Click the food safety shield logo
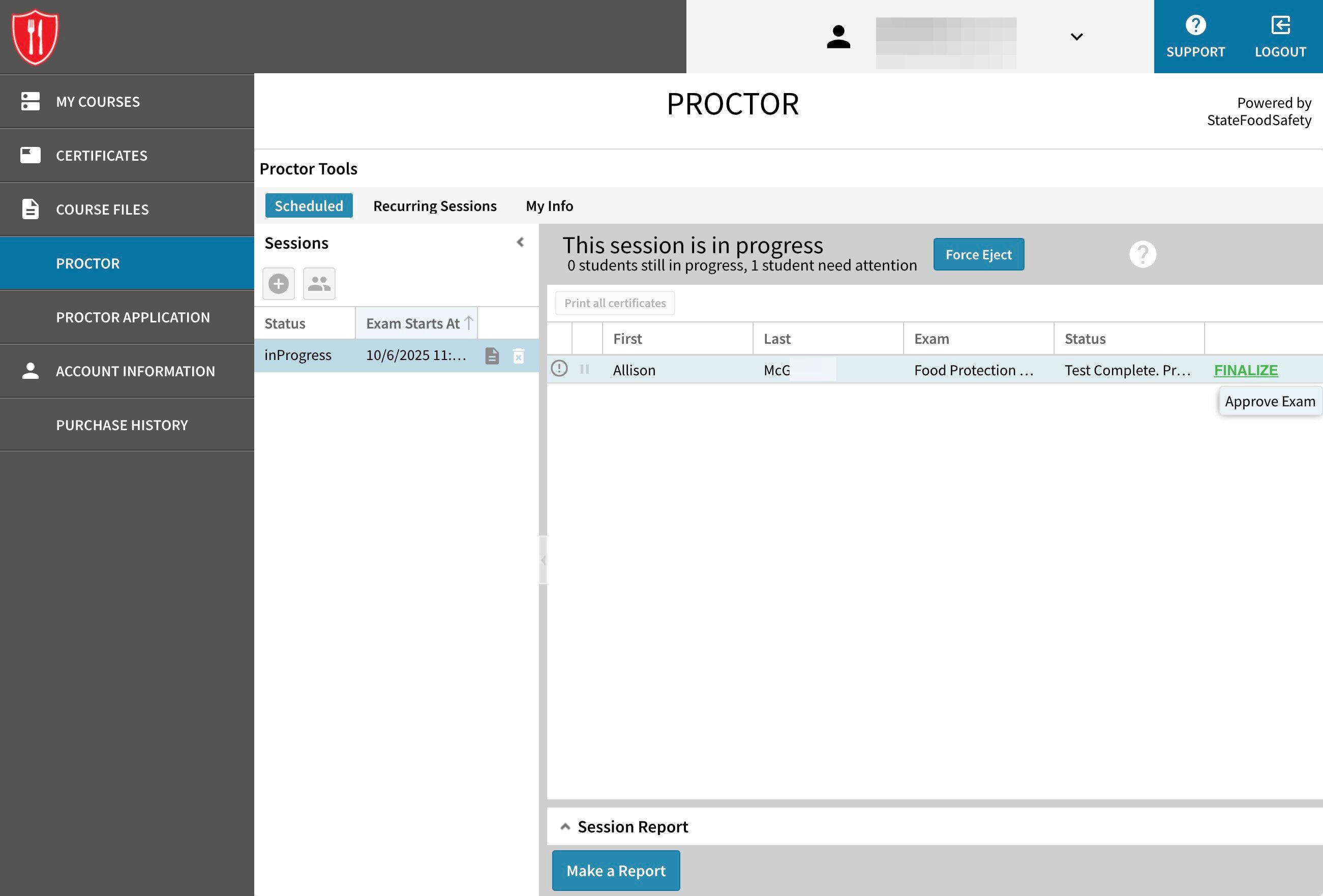 coord(35,37)
